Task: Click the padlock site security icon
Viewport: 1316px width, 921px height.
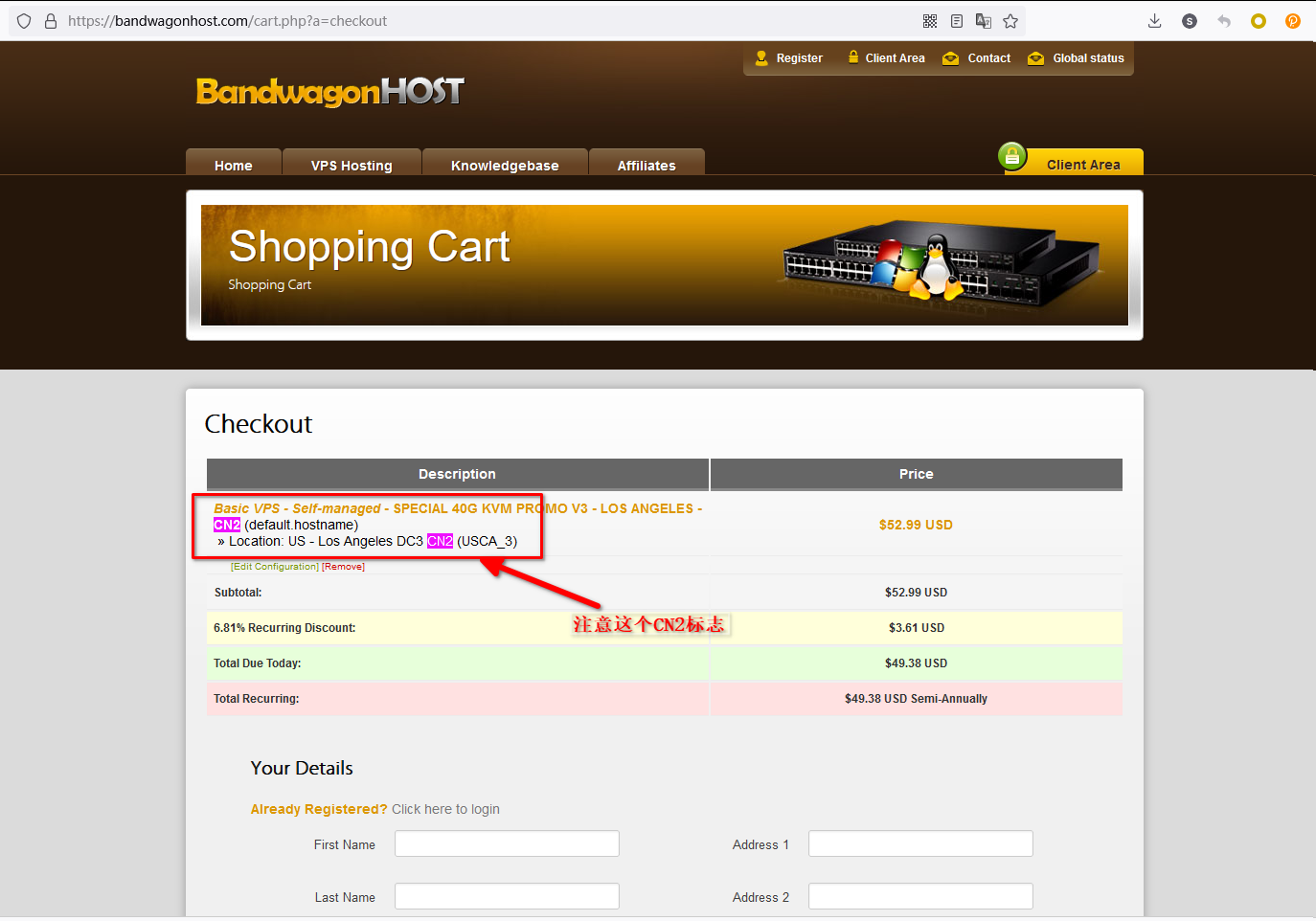Action: [x=51, y=21]
